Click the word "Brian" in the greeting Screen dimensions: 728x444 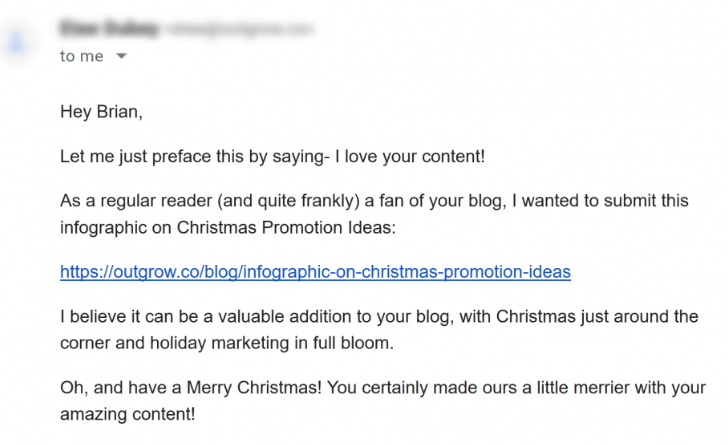coord(117,111)
